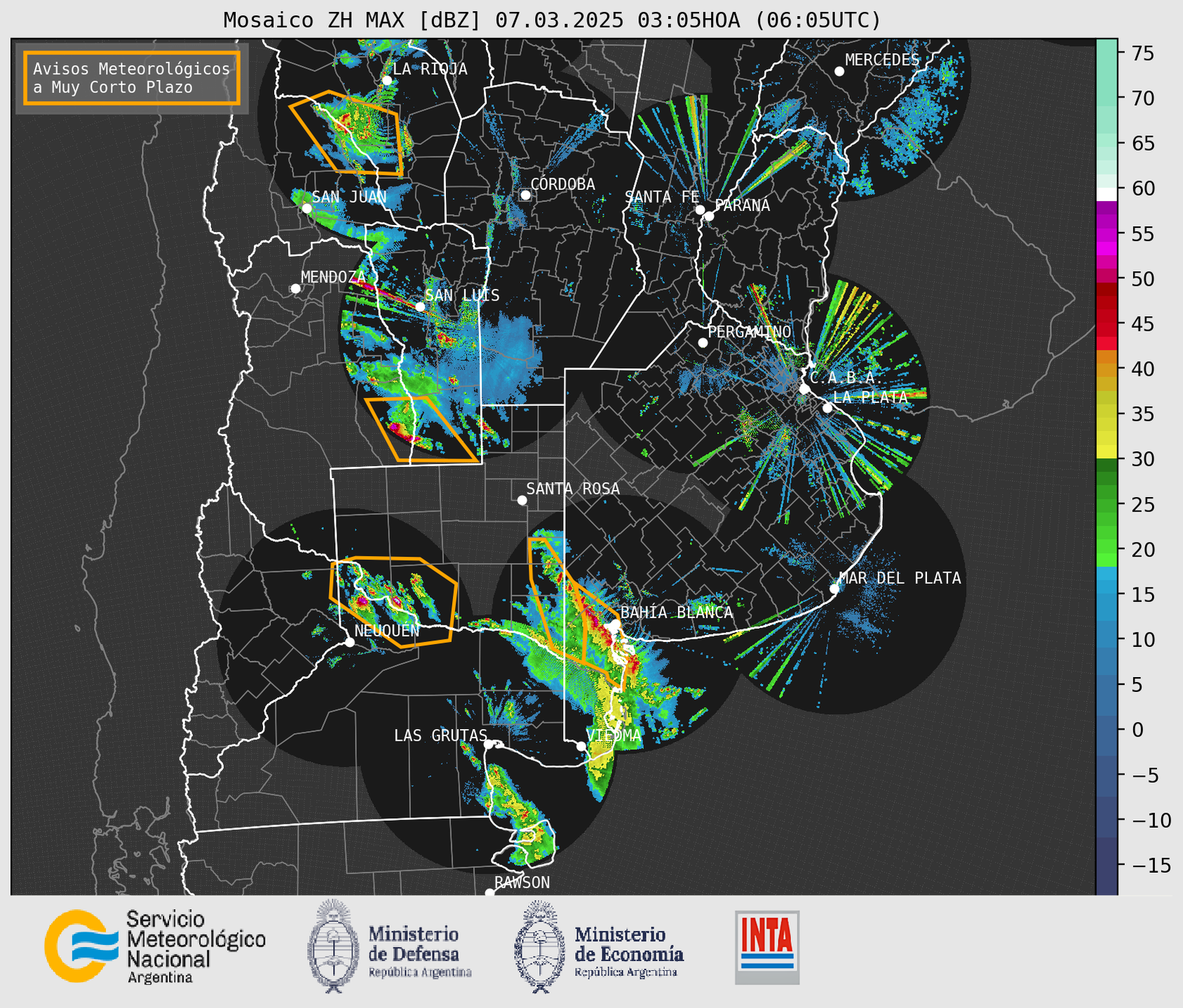Click the green 25 dBZ band on colorbar

point(1107,505)
